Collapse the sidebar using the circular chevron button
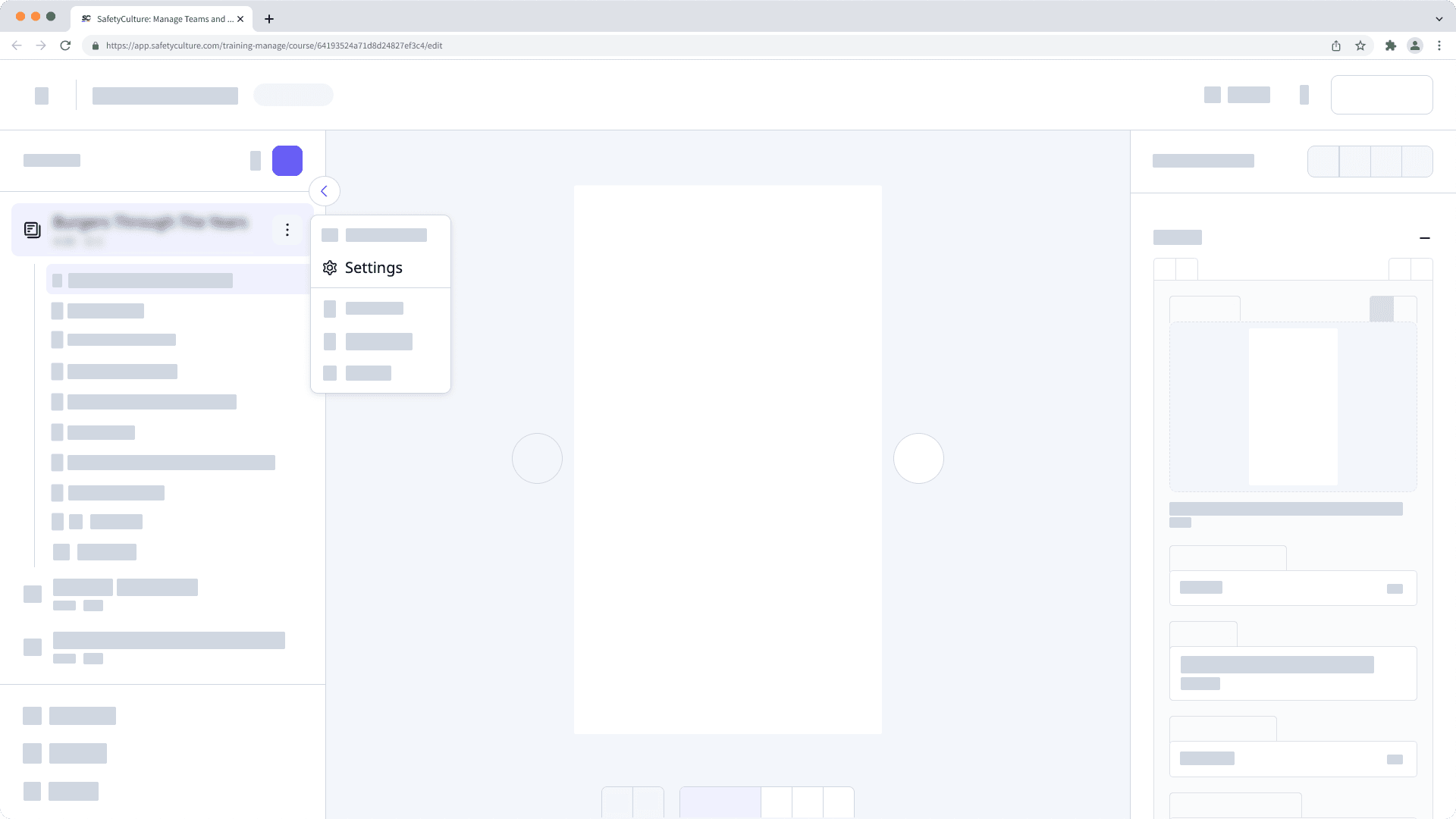This screenshot has width=1456, height=819. 325,191
